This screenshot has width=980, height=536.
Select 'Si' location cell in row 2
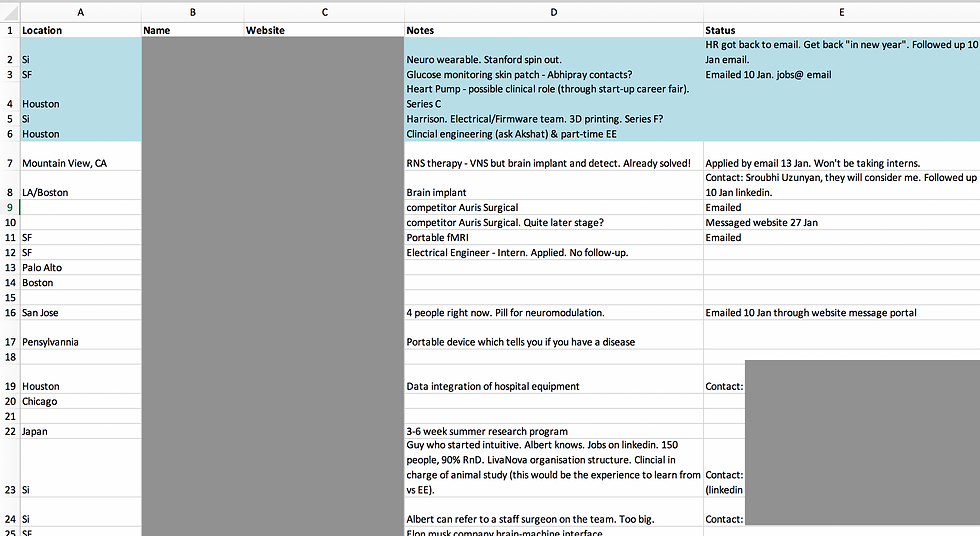pos(81,52)
